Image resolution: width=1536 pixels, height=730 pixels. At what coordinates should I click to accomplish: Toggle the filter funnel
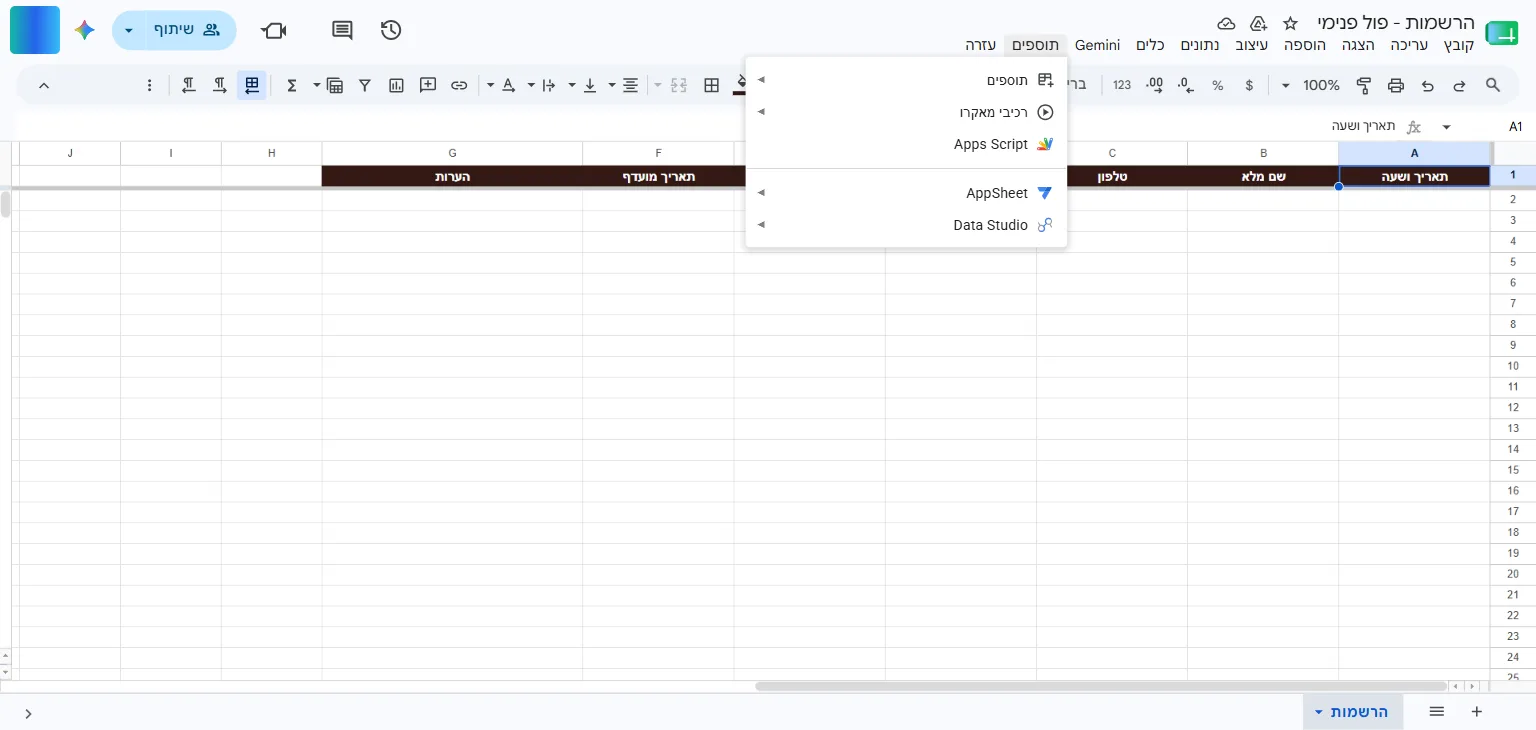tap(365, 85)
